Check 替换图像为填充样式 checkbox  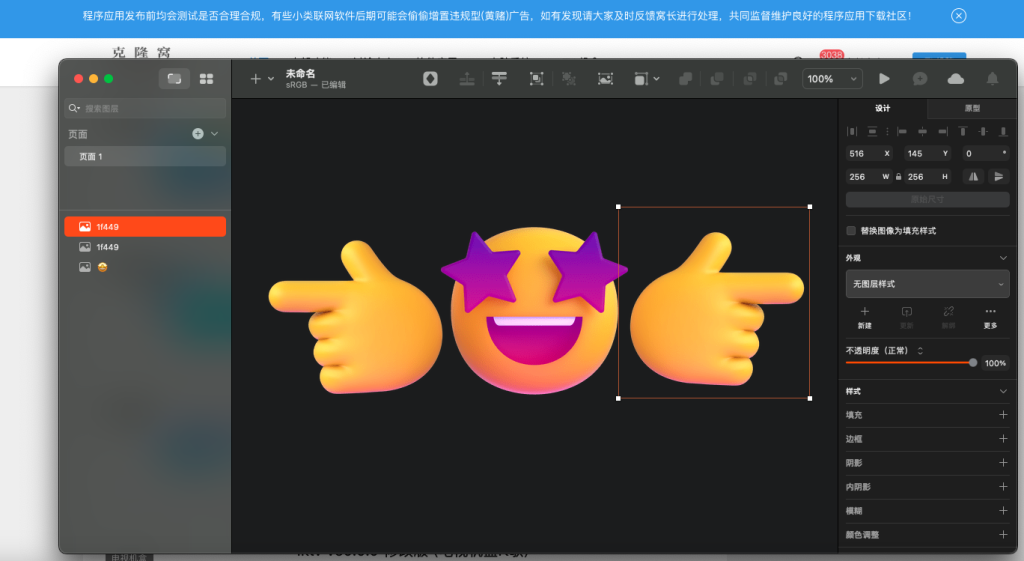[851, 231]
